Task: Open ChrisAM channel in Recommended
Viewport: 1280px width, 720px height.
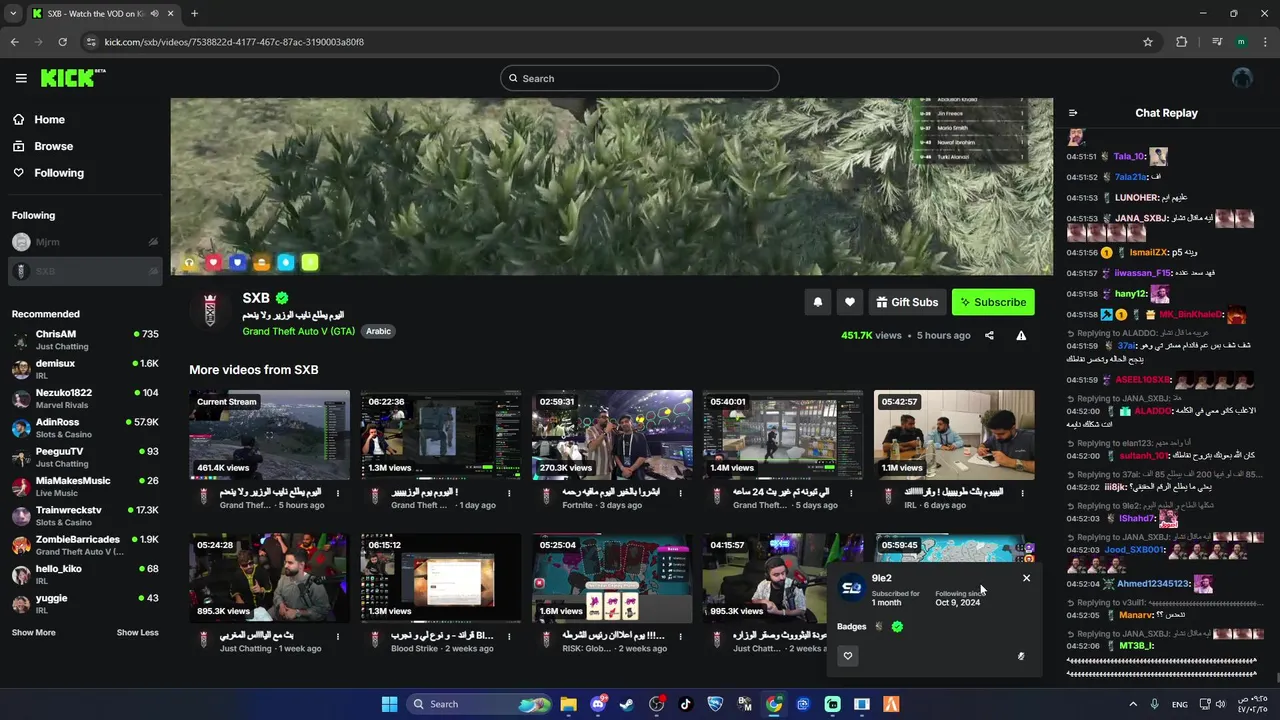Action: click(x=85, y=340)
